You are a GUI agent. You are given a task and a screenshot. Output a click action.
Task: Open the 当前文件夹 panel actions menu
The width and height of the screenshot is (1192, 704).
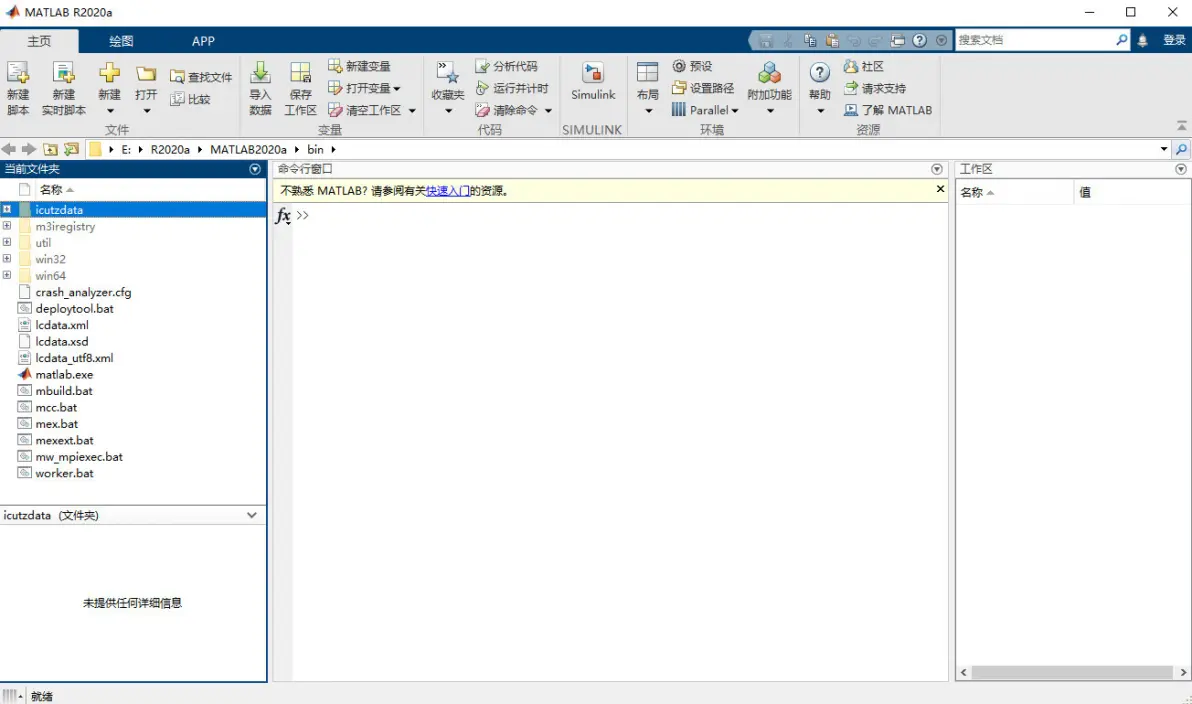[255, 169]
